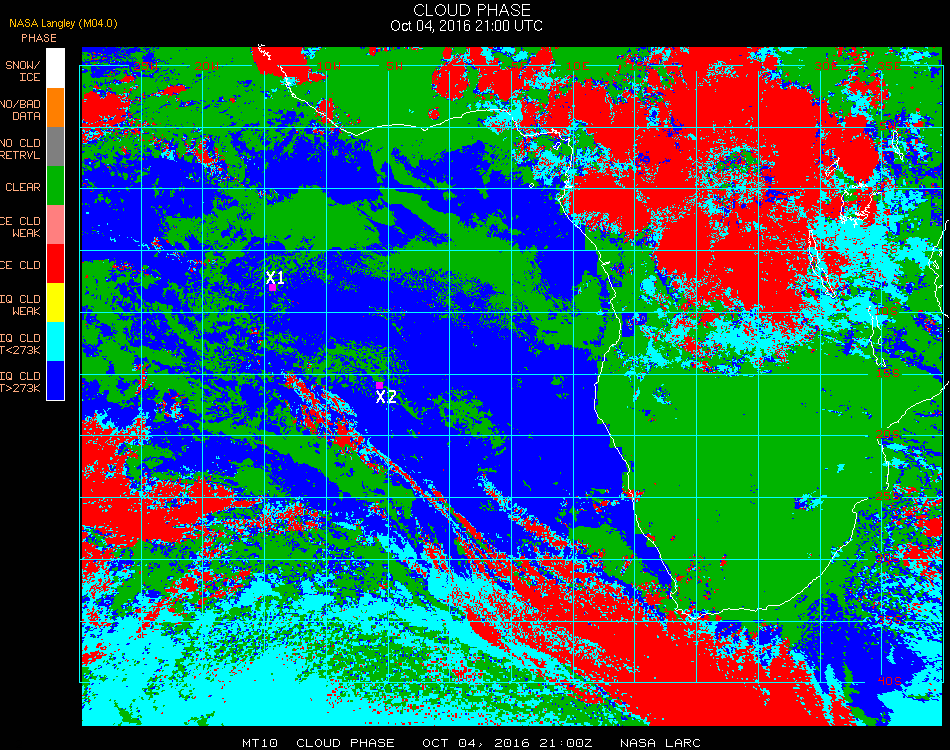950x750 pixels.
Task: Click the ICE CLD WEAK legend label
Action: pyautogui.click(x=21, y=227)
